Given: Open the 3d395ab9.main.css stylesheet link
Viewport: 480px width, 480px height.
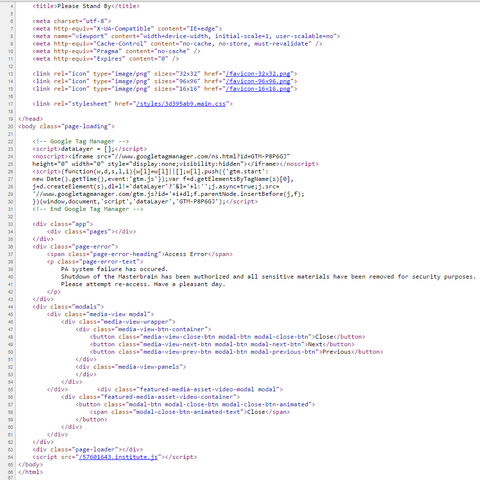Looking at the screenshot, I should pyautogui.click(x=181, y=104).
